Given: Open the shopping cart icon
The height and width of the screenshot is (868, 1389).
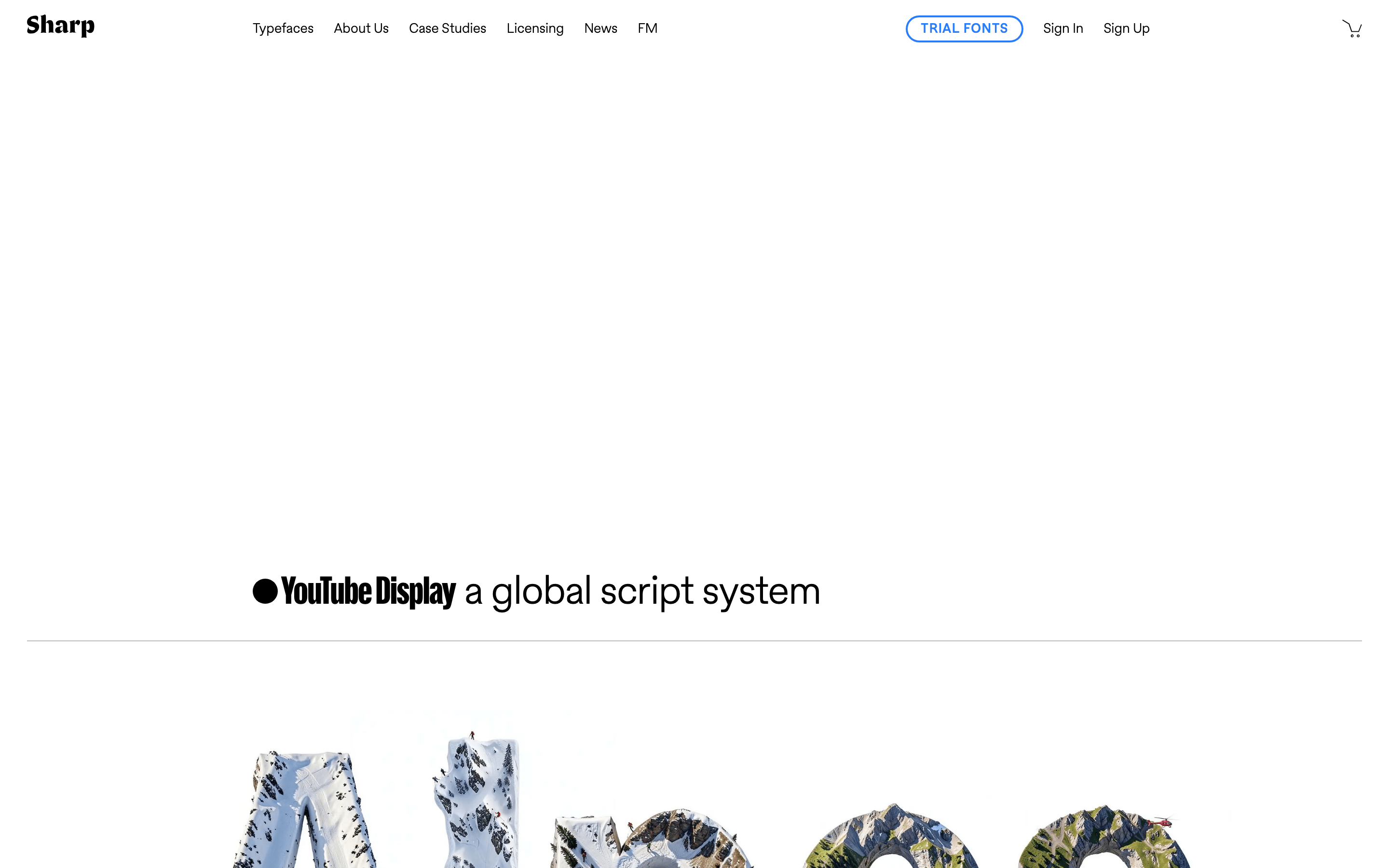Looking at the screenshot, I should pos(1352,29).
